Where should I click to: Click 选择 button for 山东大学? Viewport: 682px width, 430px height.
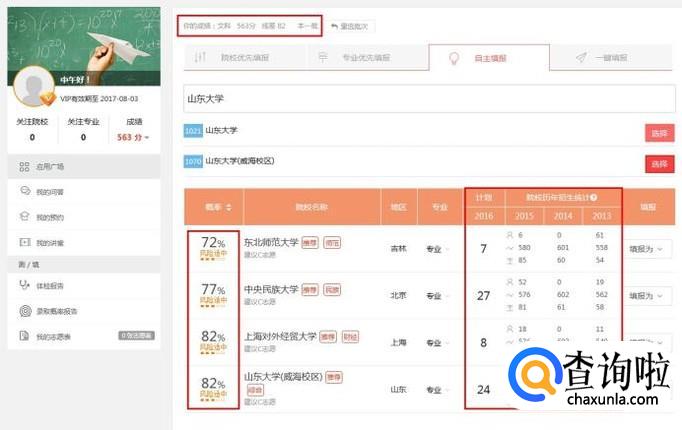[659, 133]
